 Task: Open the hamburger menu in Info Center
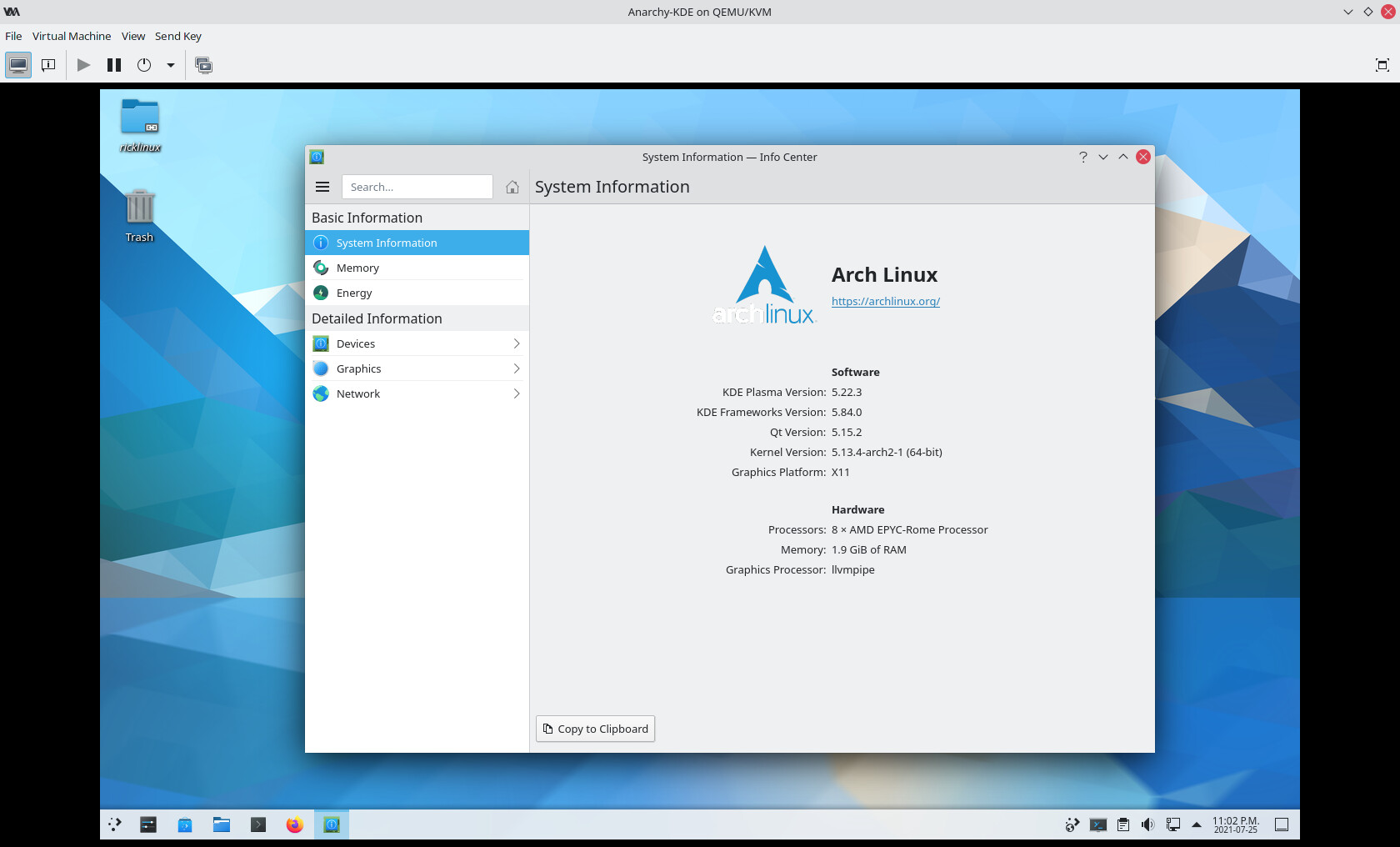pyautogui.click(x=322, y=187)
